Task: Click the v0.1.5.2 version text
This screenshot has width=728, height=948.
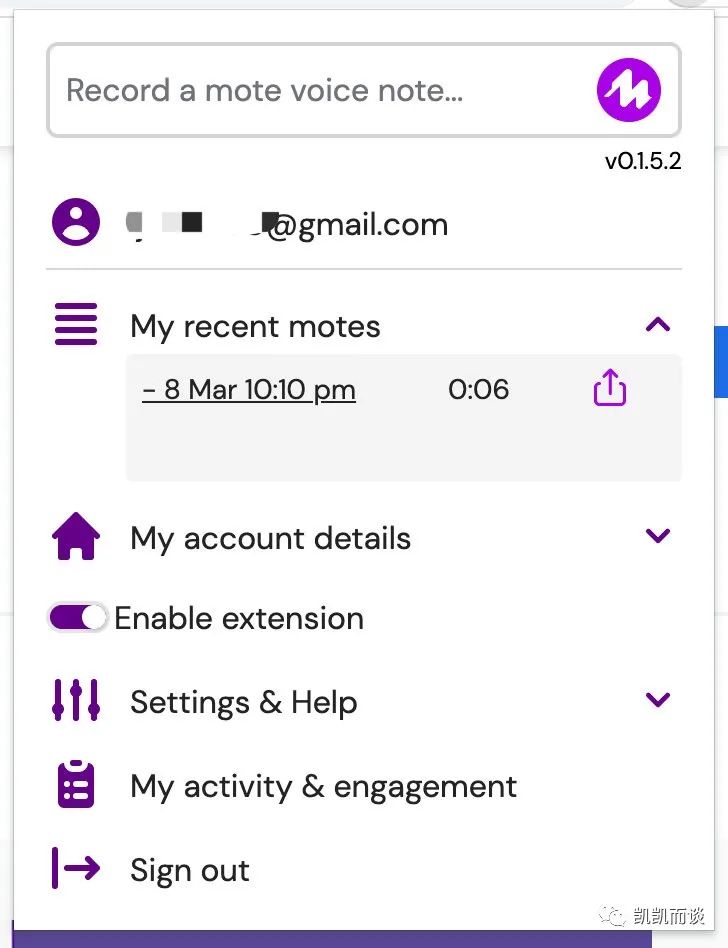Action: (x=643, y=161)
